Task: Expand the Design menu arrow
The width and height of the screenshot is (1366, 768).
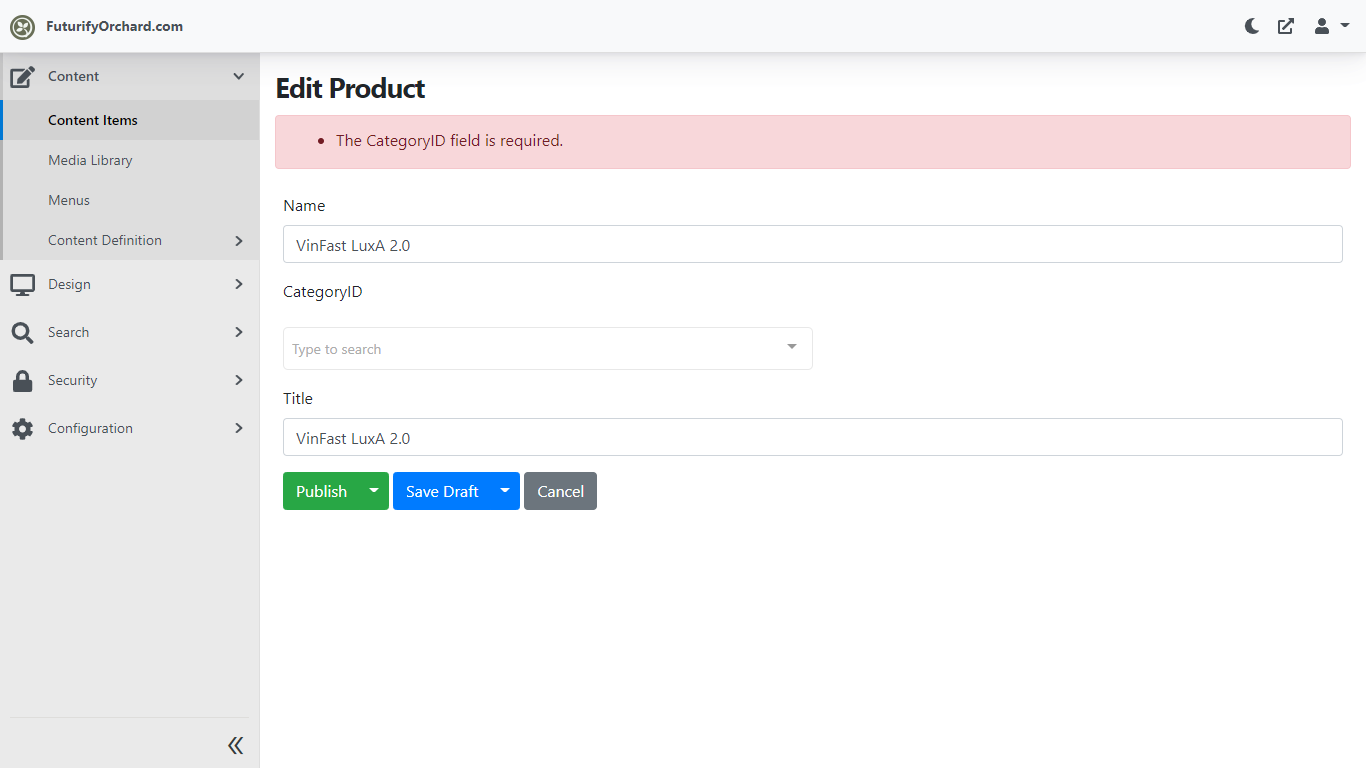Action: [239, 284]
